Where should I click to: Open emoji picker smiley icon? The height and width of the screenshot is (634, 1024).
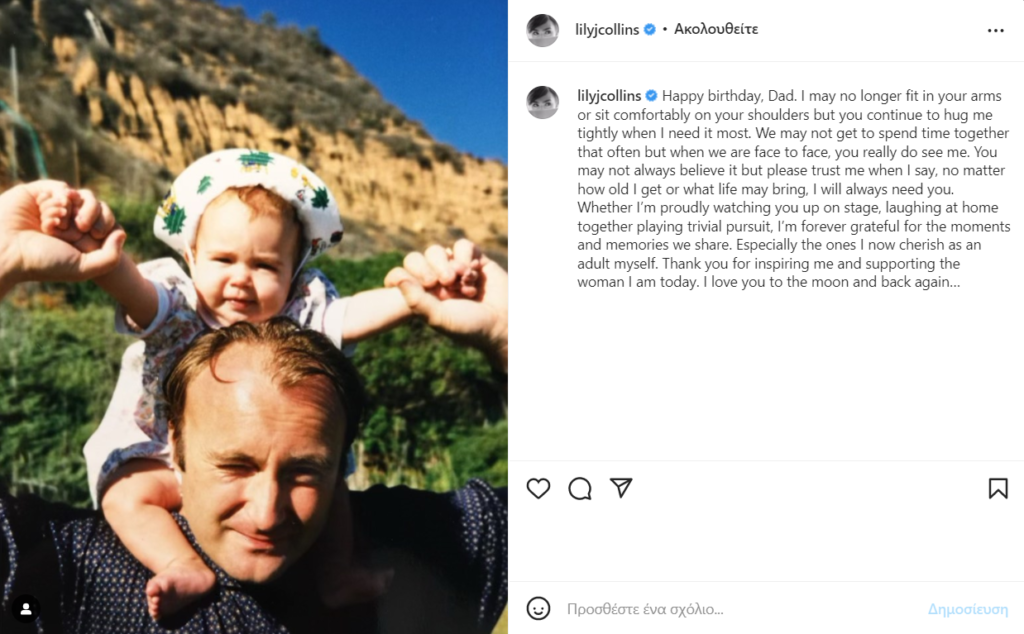pos(538,609)
